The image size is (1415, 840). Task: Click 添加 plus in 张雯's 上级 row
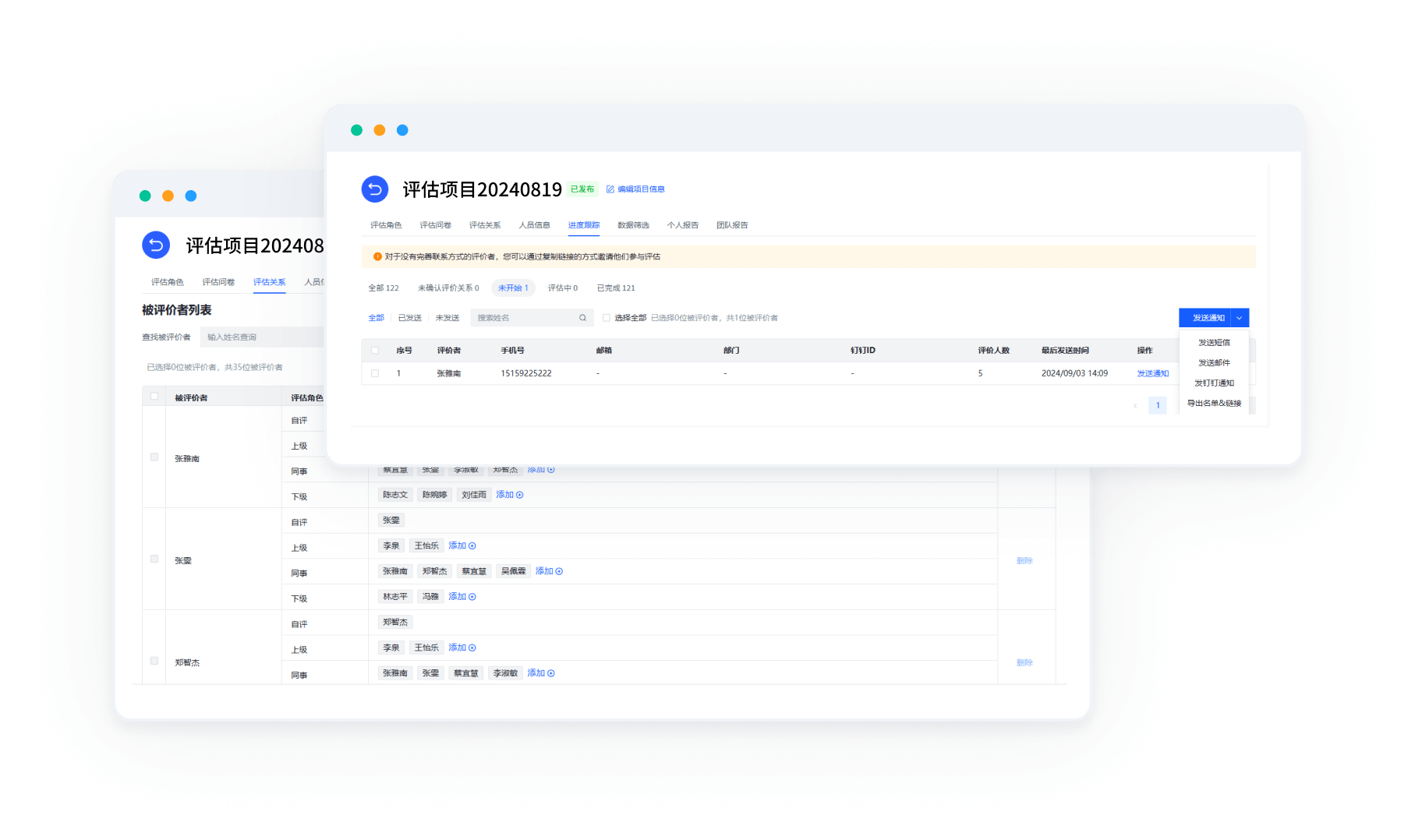pos(462,545)
